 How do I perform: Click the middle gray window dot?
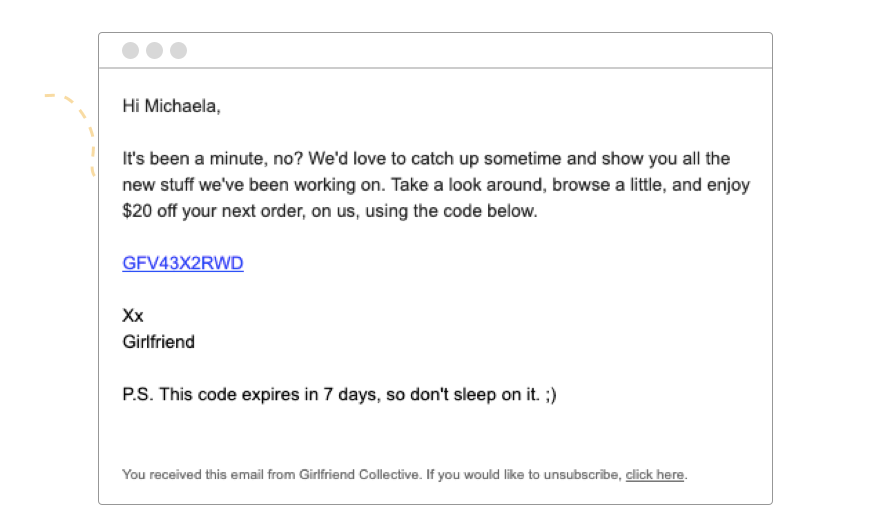(154, 50)
